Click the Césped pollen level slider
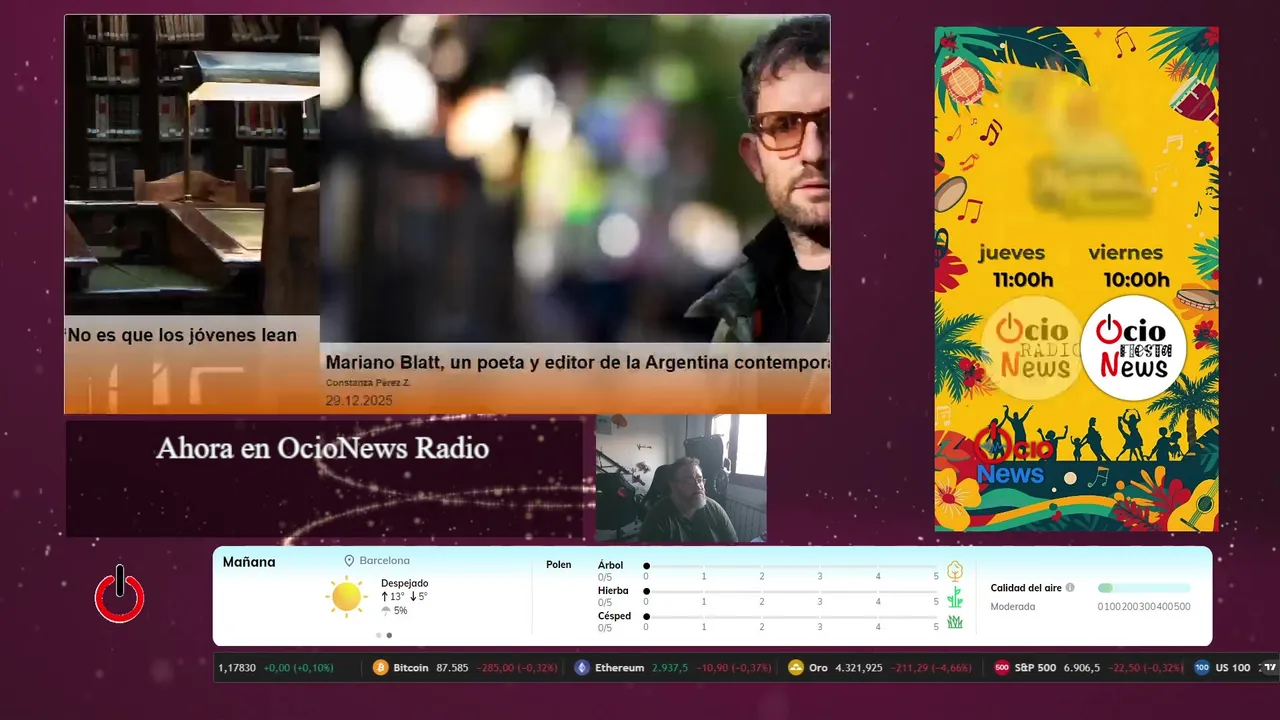The image size is (1280, 720). coord(792,617)
